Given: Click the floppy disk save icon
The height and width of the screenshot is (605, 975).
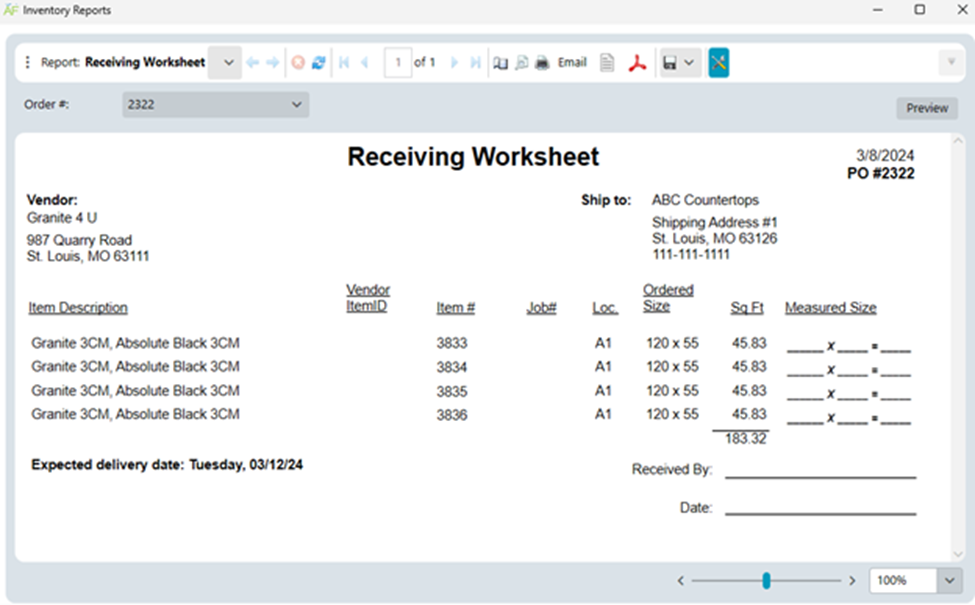Looking at the screenshot, I should (670, 63).
